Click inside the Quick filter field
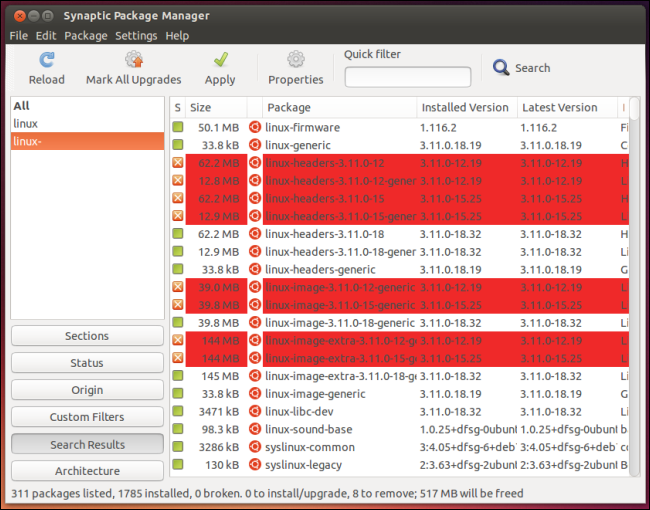This screenshot has height=510, width=650. click(x=407, y=77)
